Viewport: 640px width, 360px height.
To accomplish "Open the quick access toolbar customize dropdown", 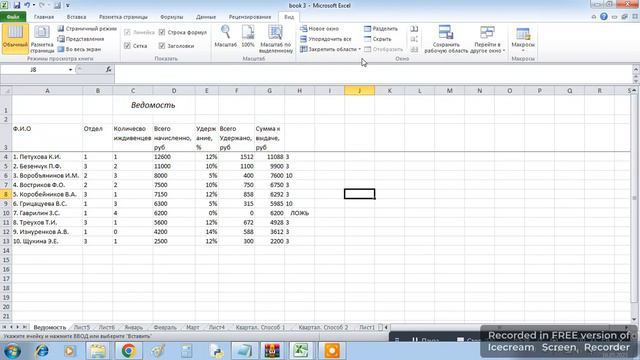I will (x=68, y=5).
